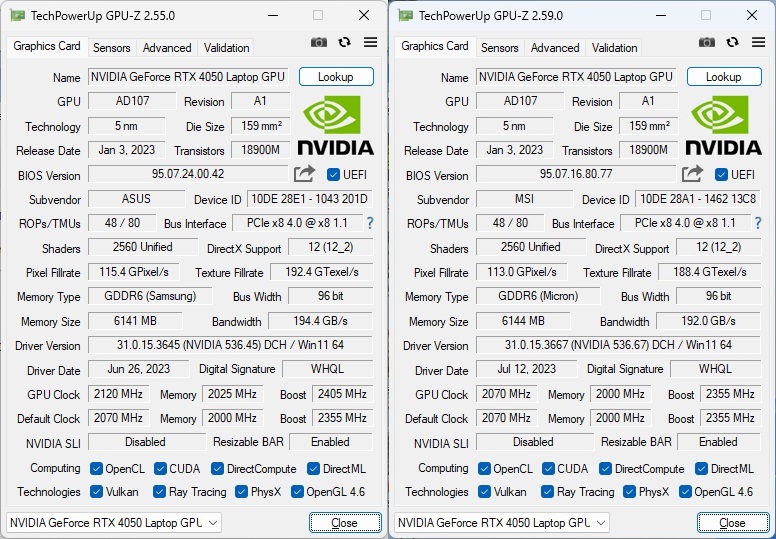This screenshot has width=776, height=539.
Task: Click refresh icon in GPU-Z 2.59.0 window
Action: click(732, 42)
